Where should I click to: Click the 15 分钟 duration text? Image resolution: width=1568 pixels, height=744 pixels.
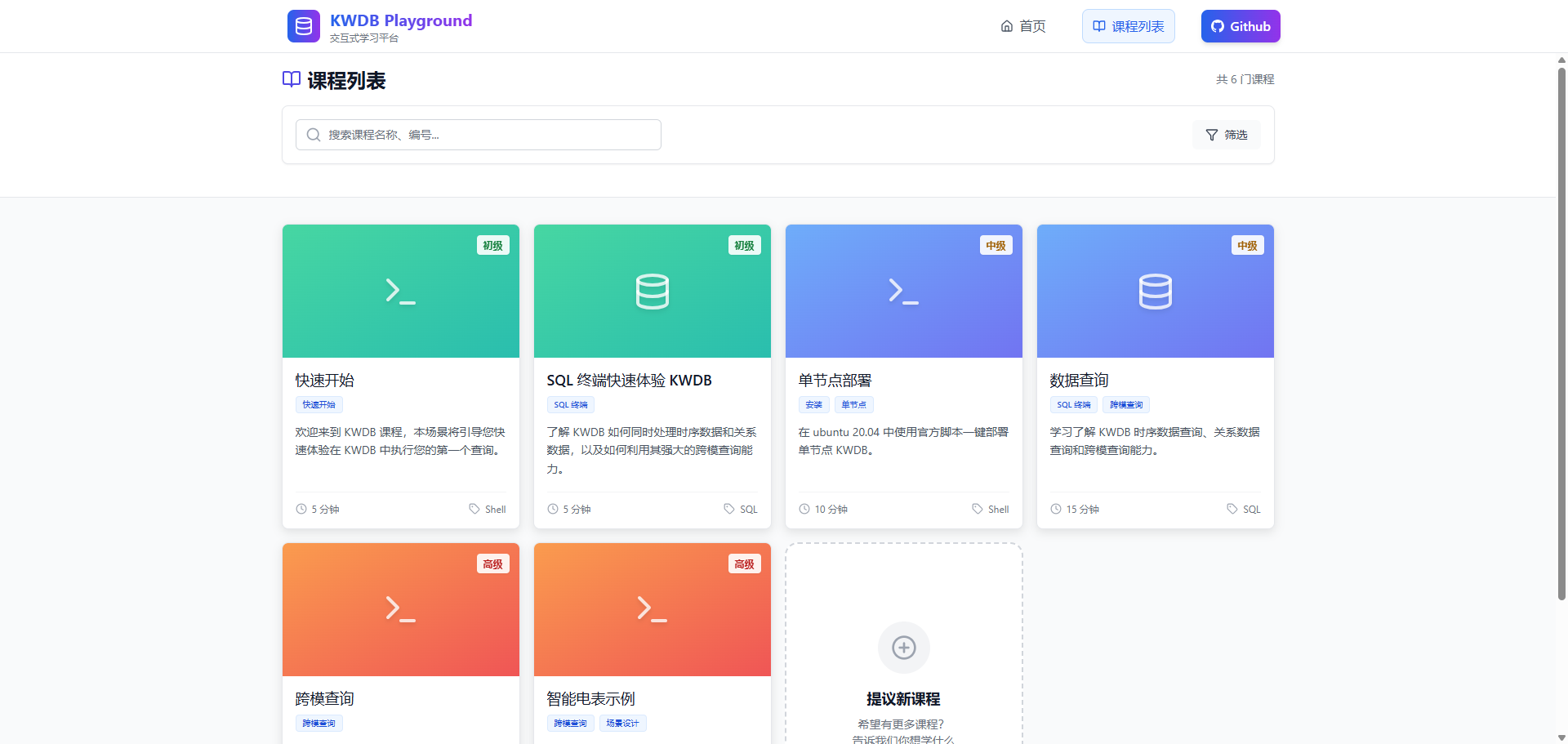click(1083, 509)
